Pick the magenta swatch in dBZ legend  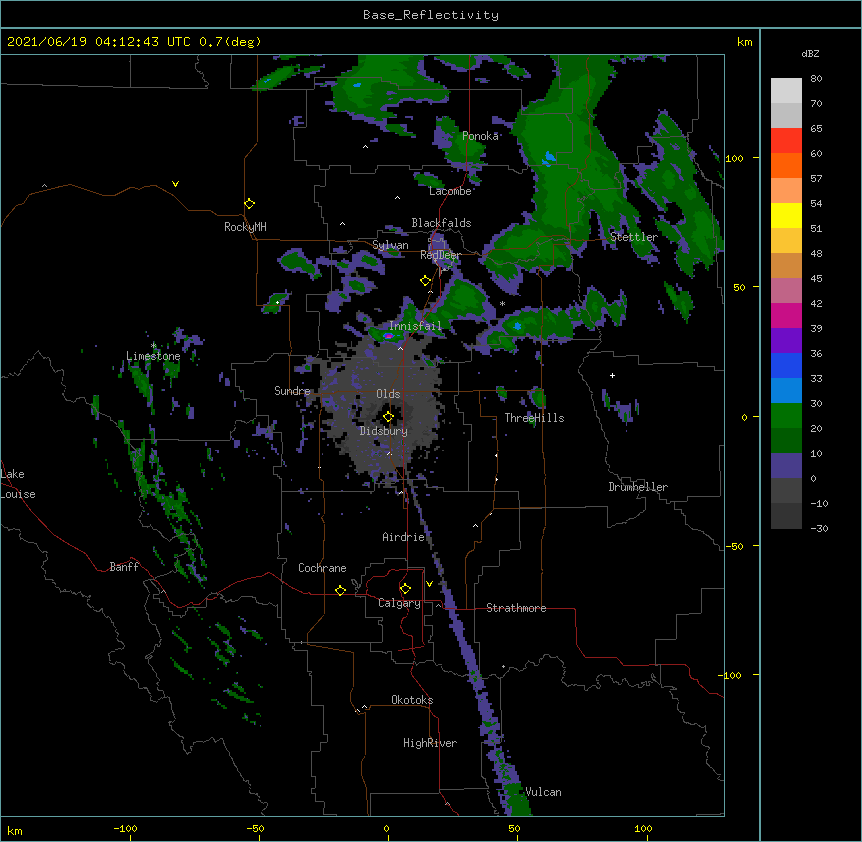[x=786, y=315]
